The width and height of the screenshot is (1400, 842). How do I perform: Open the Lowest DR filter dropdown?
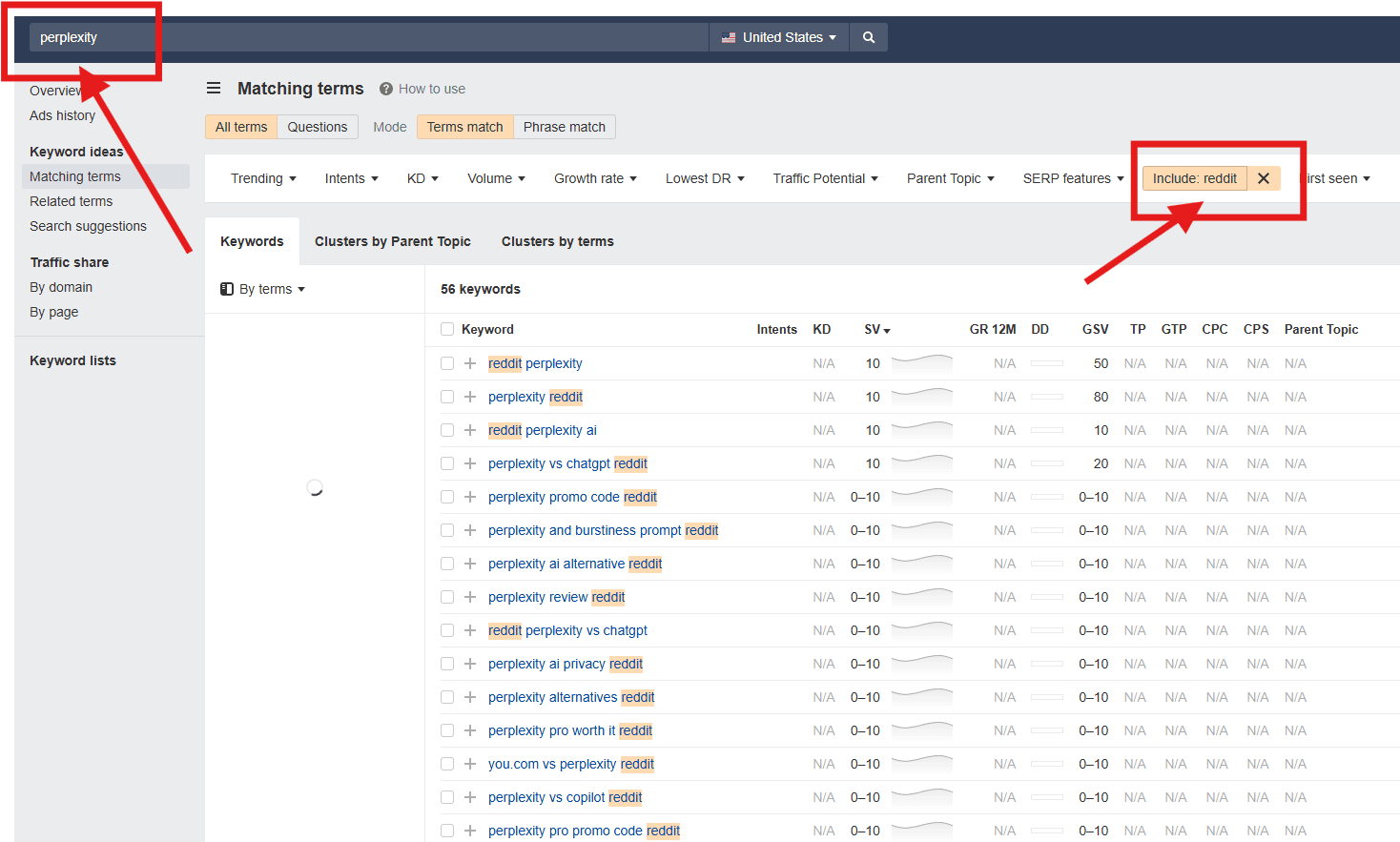tap(705, 178)
